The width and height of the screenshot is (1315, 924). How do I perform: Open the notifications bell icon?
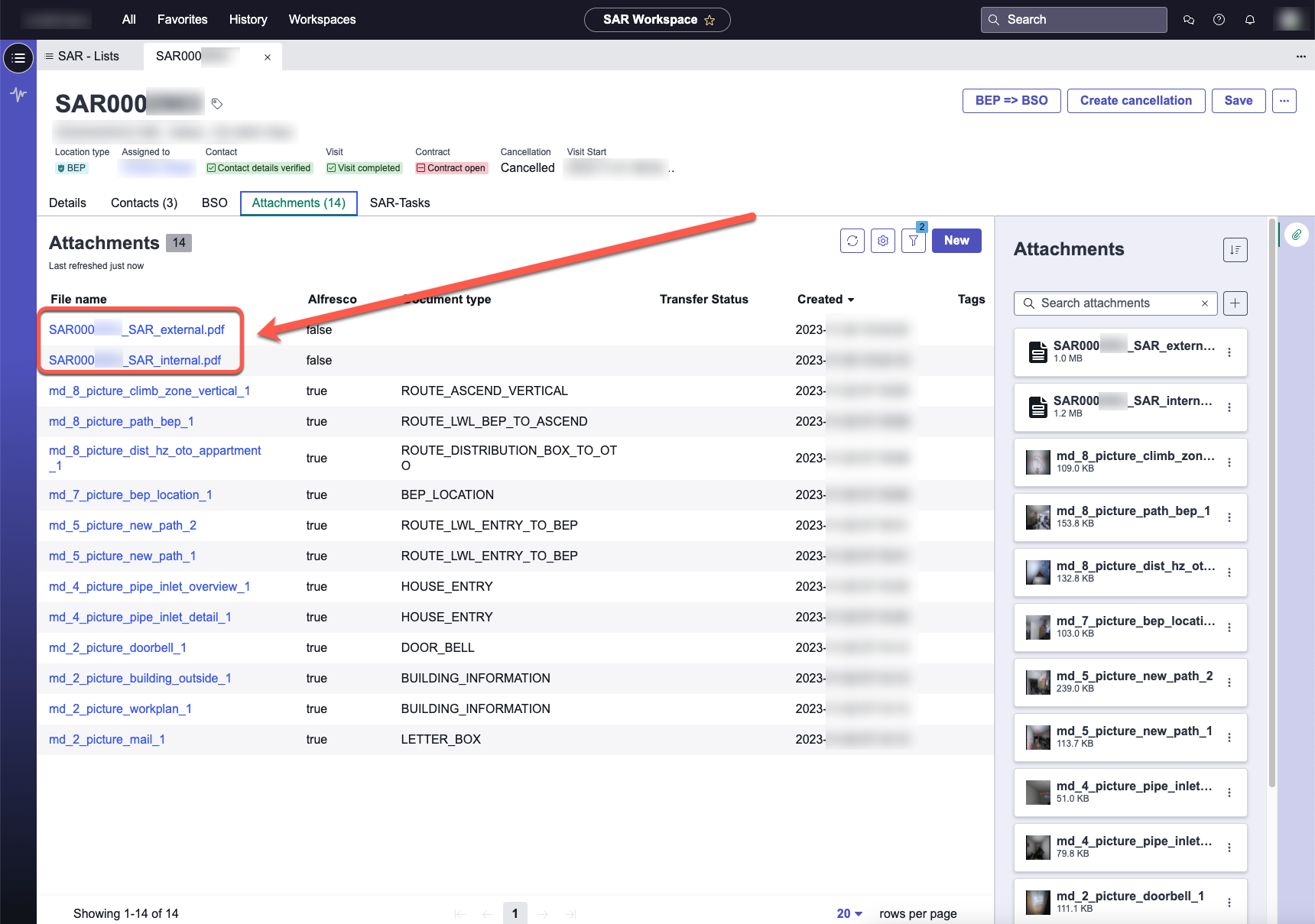click(x=1249, y=20)
